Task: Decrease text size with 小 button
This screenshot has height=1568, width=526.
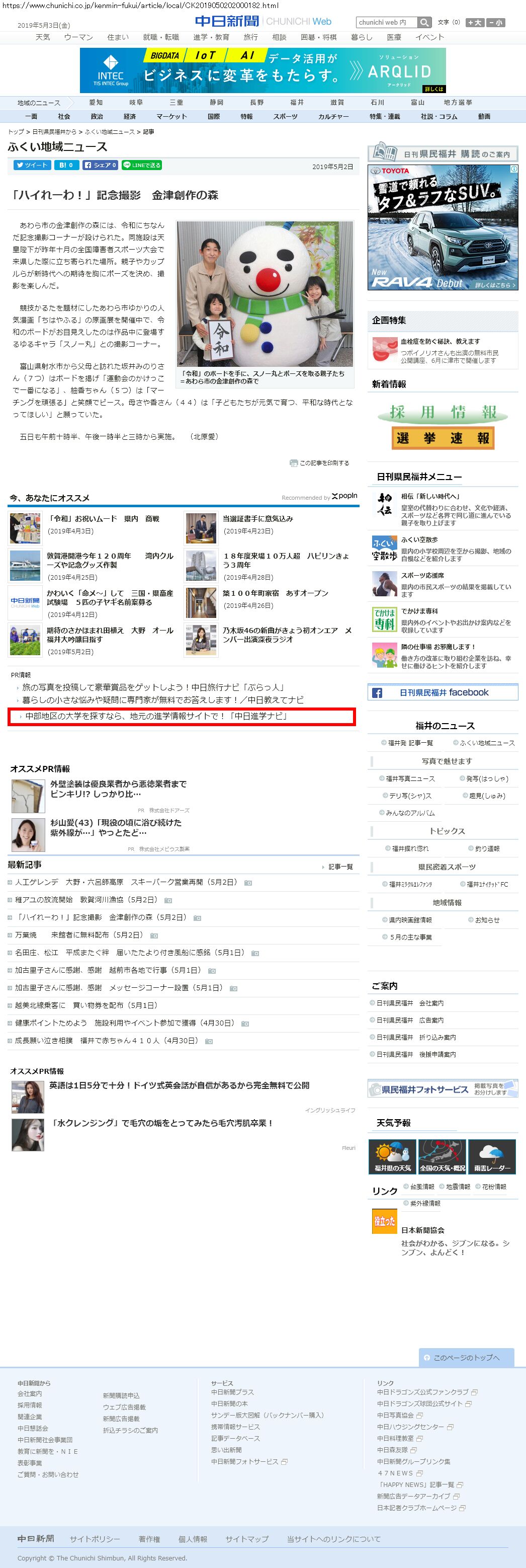Action: [496, 23]
